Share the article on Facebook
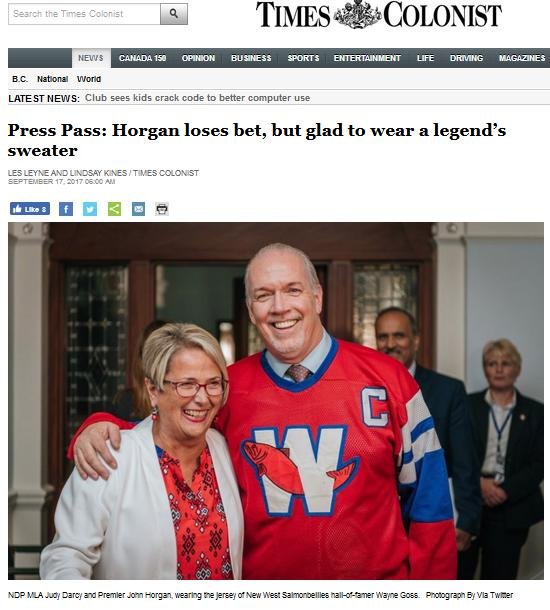Viewport: 550px width, 610px height. [66, 209]
